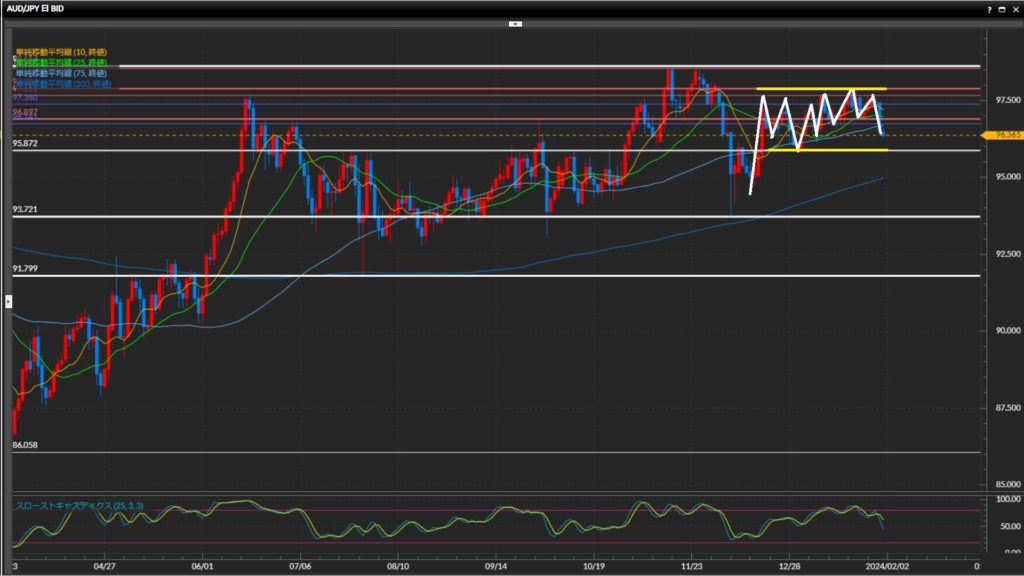Select the green SMA (25) indicator label

click(61, 63)
